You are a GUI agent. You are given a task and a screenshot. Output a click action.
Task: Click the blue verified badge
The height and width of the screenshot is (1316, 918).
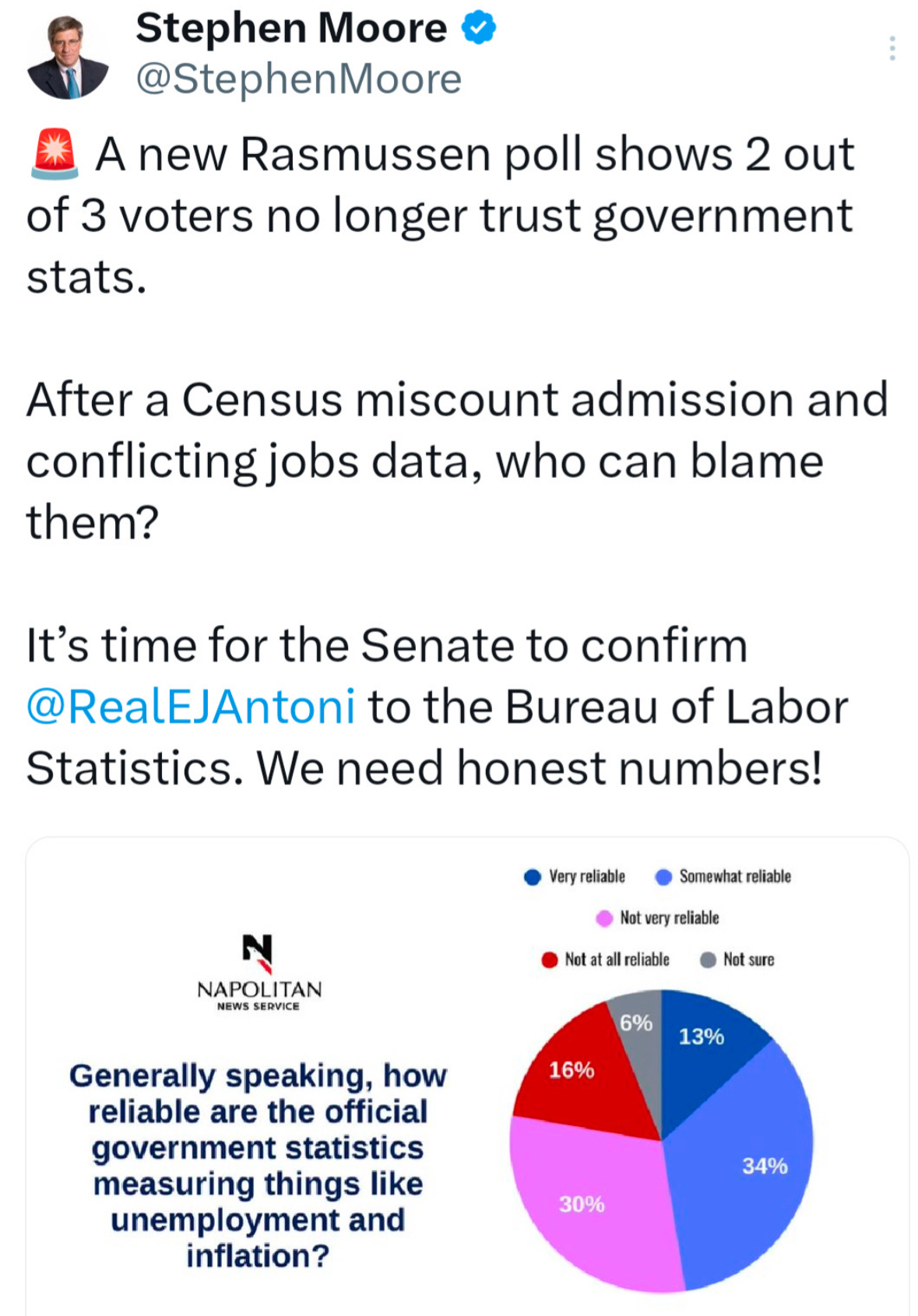[x=479, y=29]
